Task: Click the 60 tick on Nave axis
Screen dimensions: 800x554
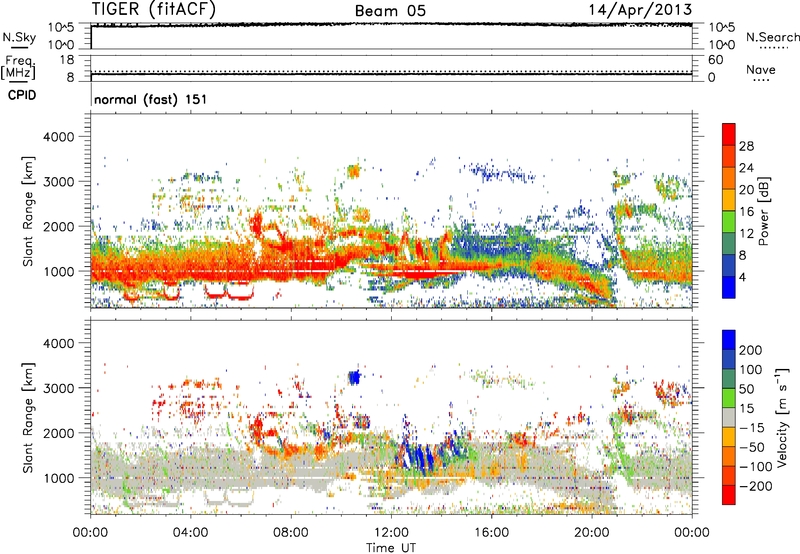Action: [716, 60]
